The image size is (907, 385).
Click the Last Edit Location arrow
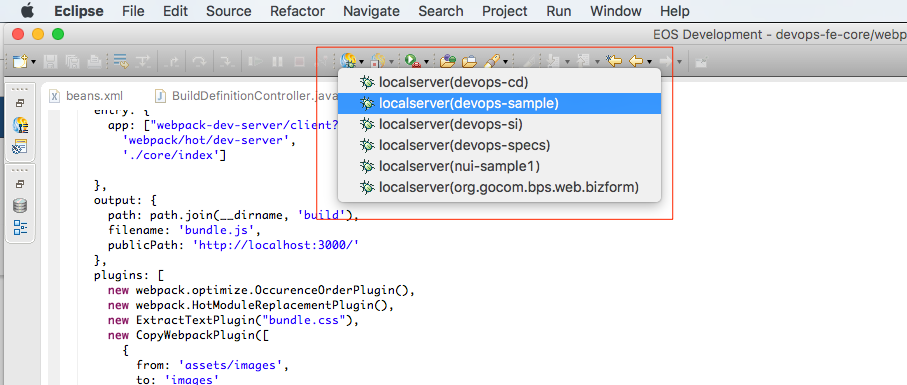point(613,60)
